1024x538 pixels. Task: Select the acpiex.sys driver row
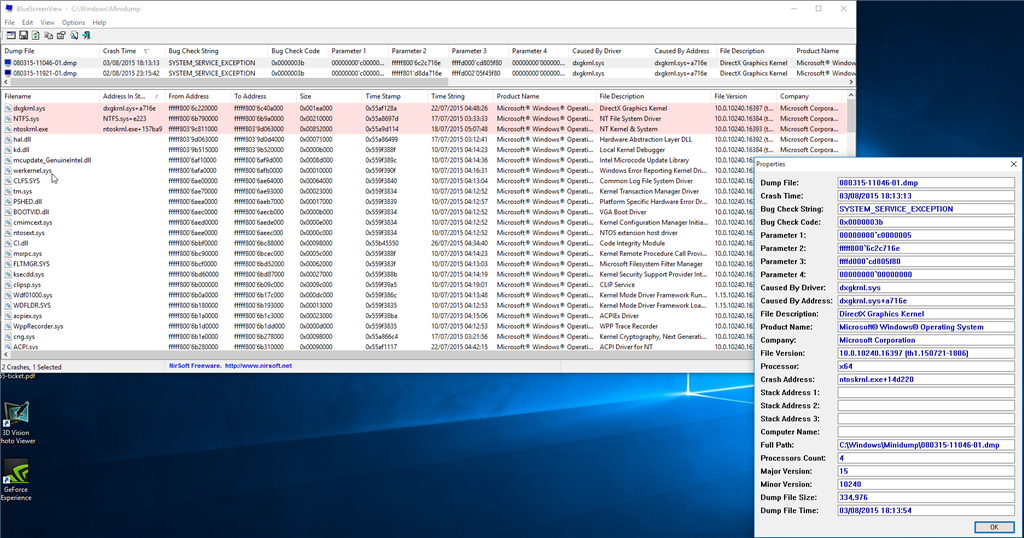379,316
